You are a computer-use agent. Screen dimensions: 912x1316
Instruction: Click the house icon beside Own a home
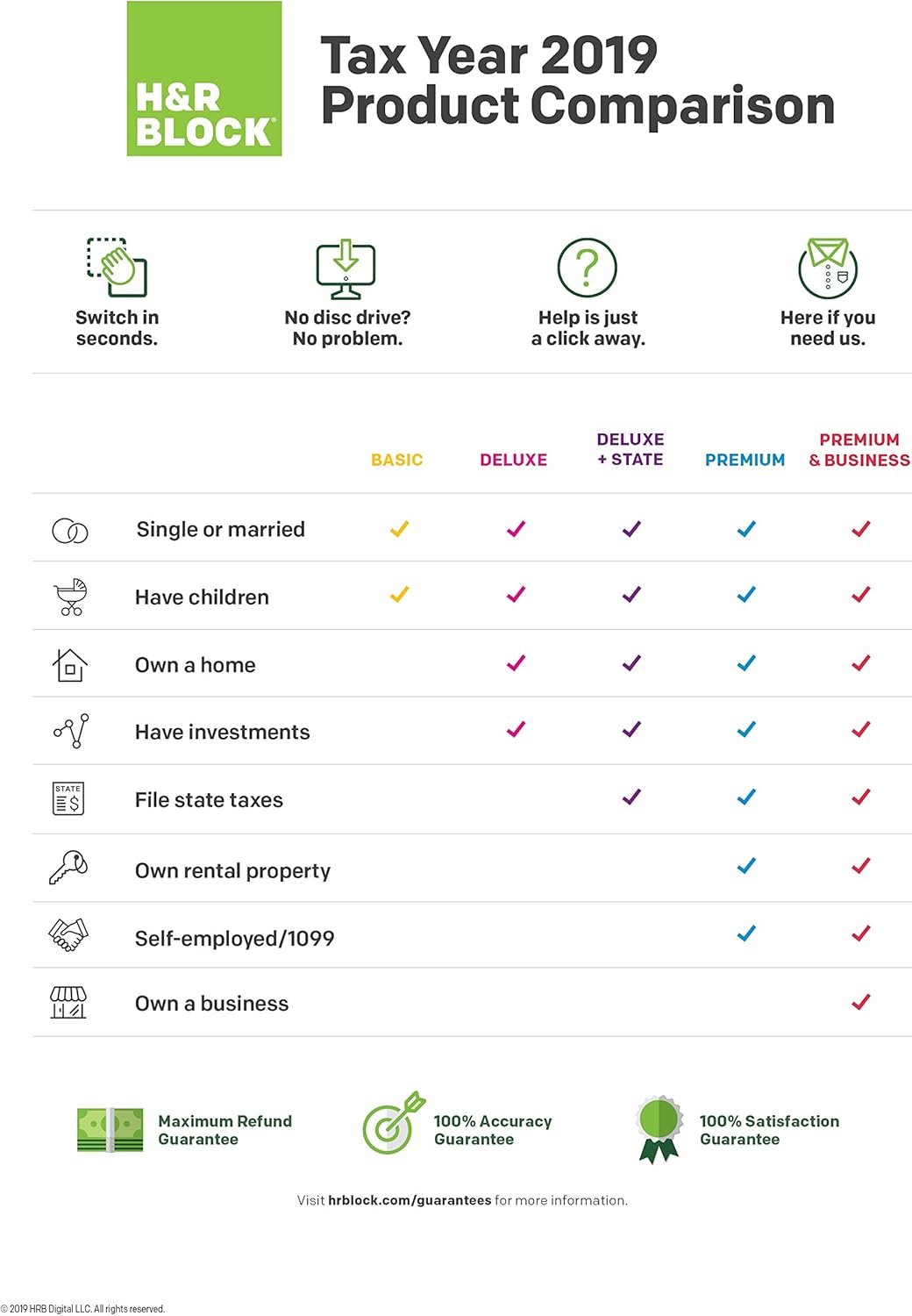[70, 665]
